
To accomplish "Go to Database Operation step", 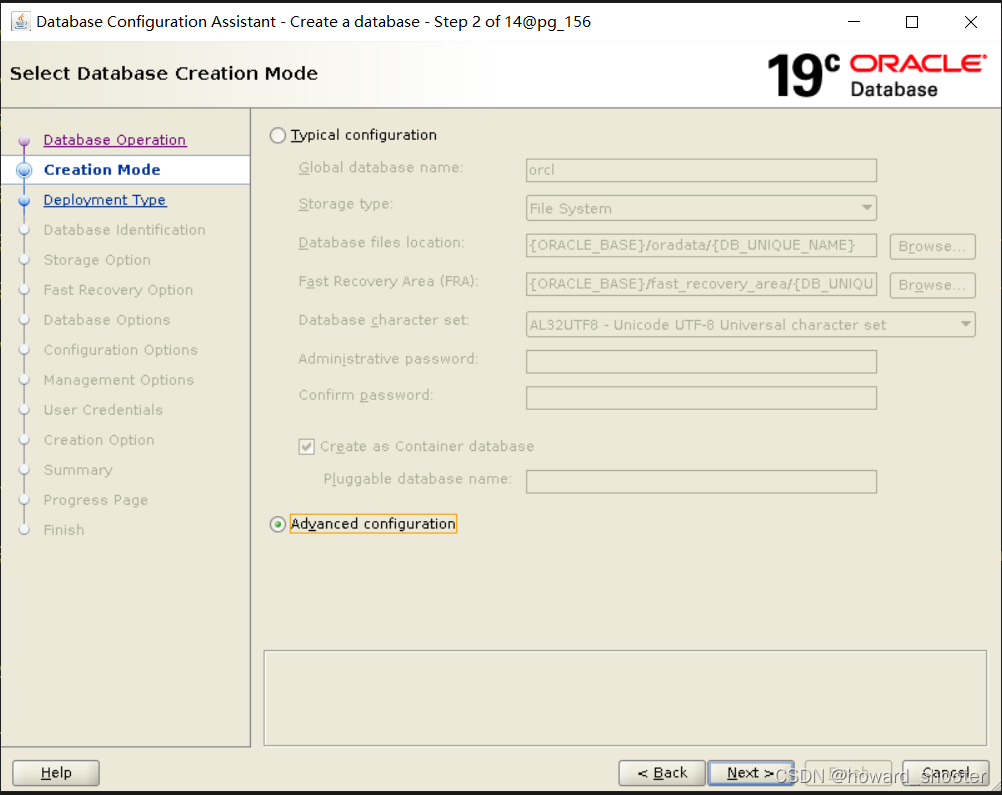I will point(115,140).
